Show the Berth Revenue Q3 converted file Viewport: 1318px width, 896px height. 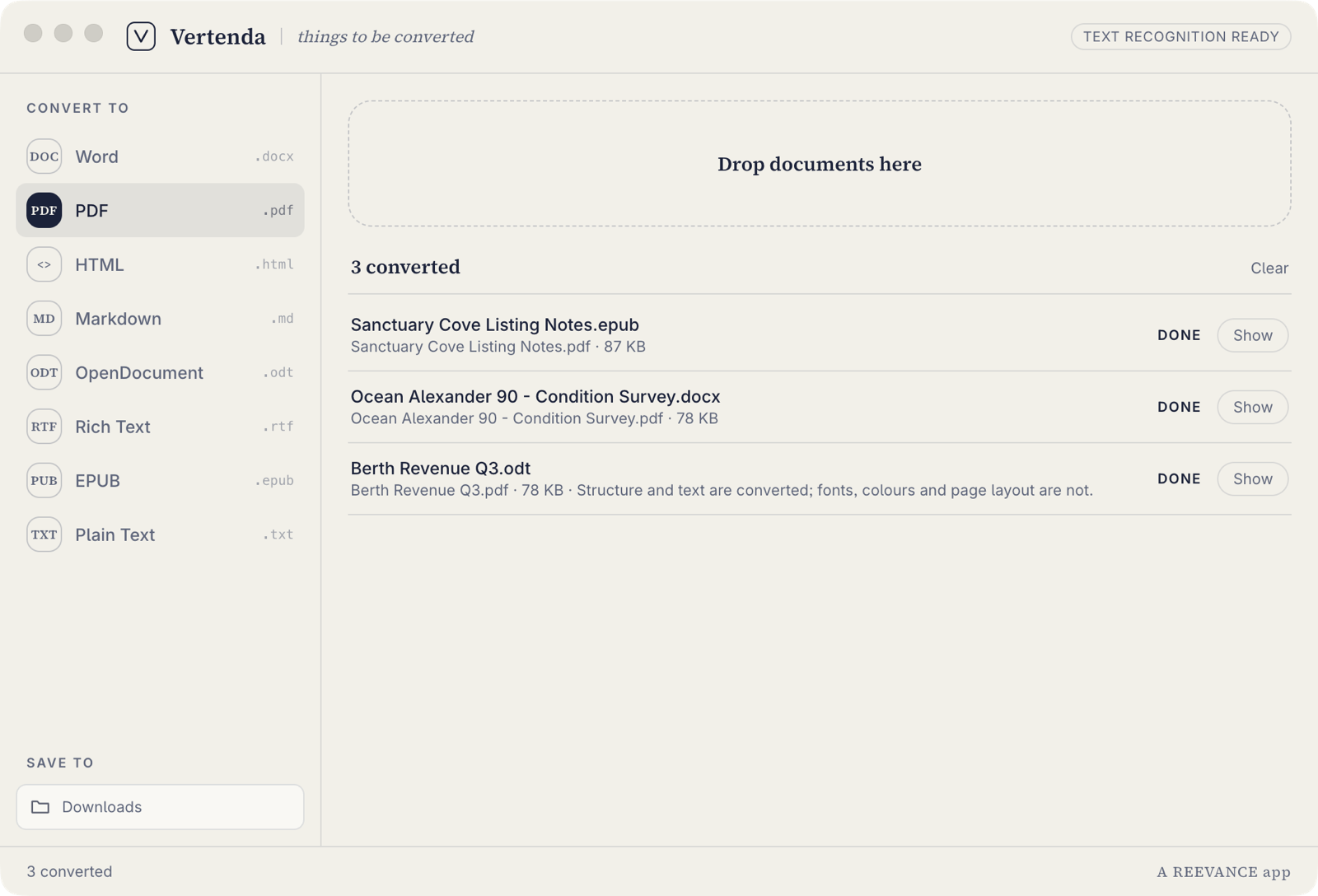click(x=1252, y=478)
